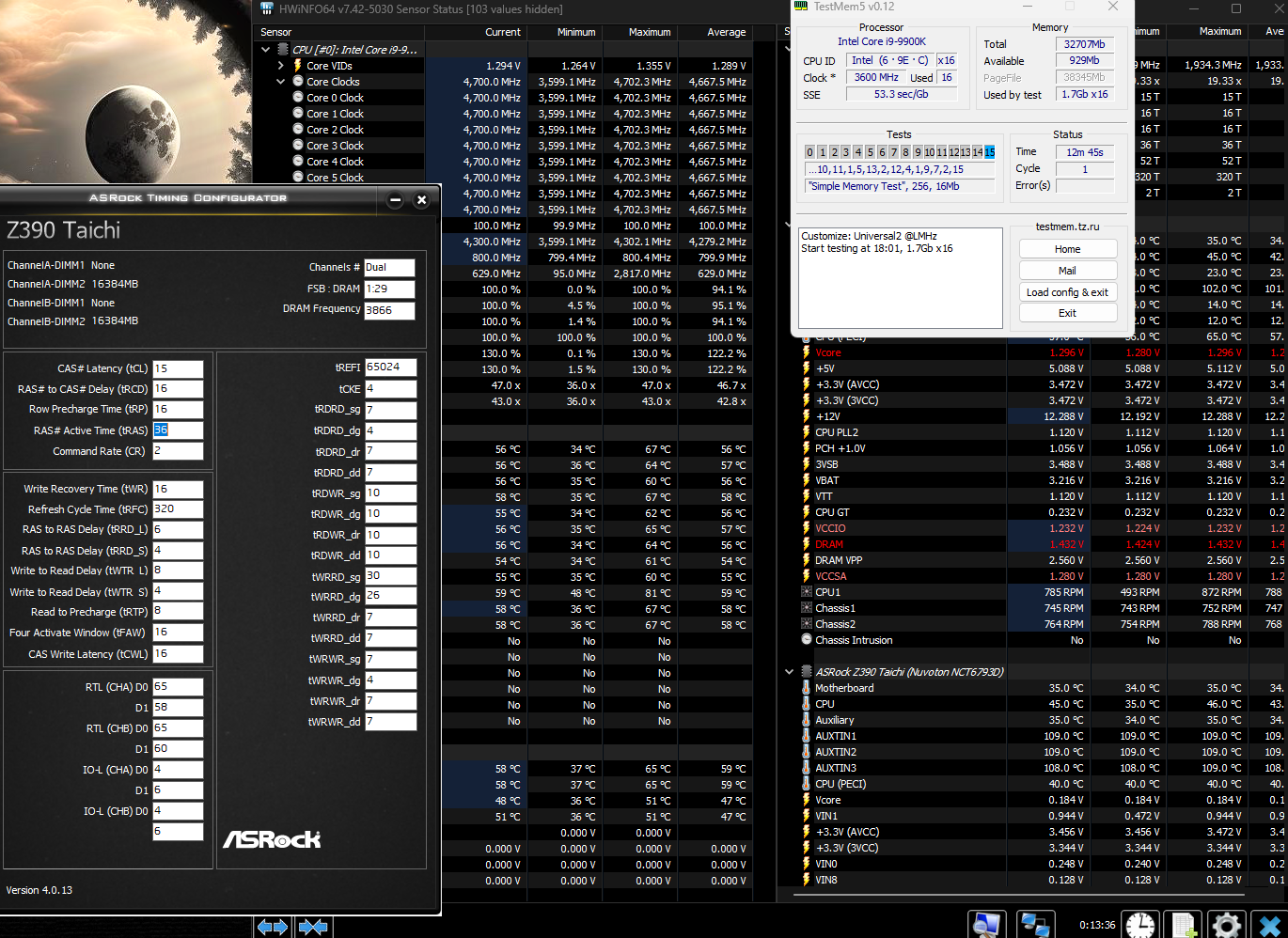Click the DRAM Frequency field
Screen dimensions: 1288x938
click(389, 309)
